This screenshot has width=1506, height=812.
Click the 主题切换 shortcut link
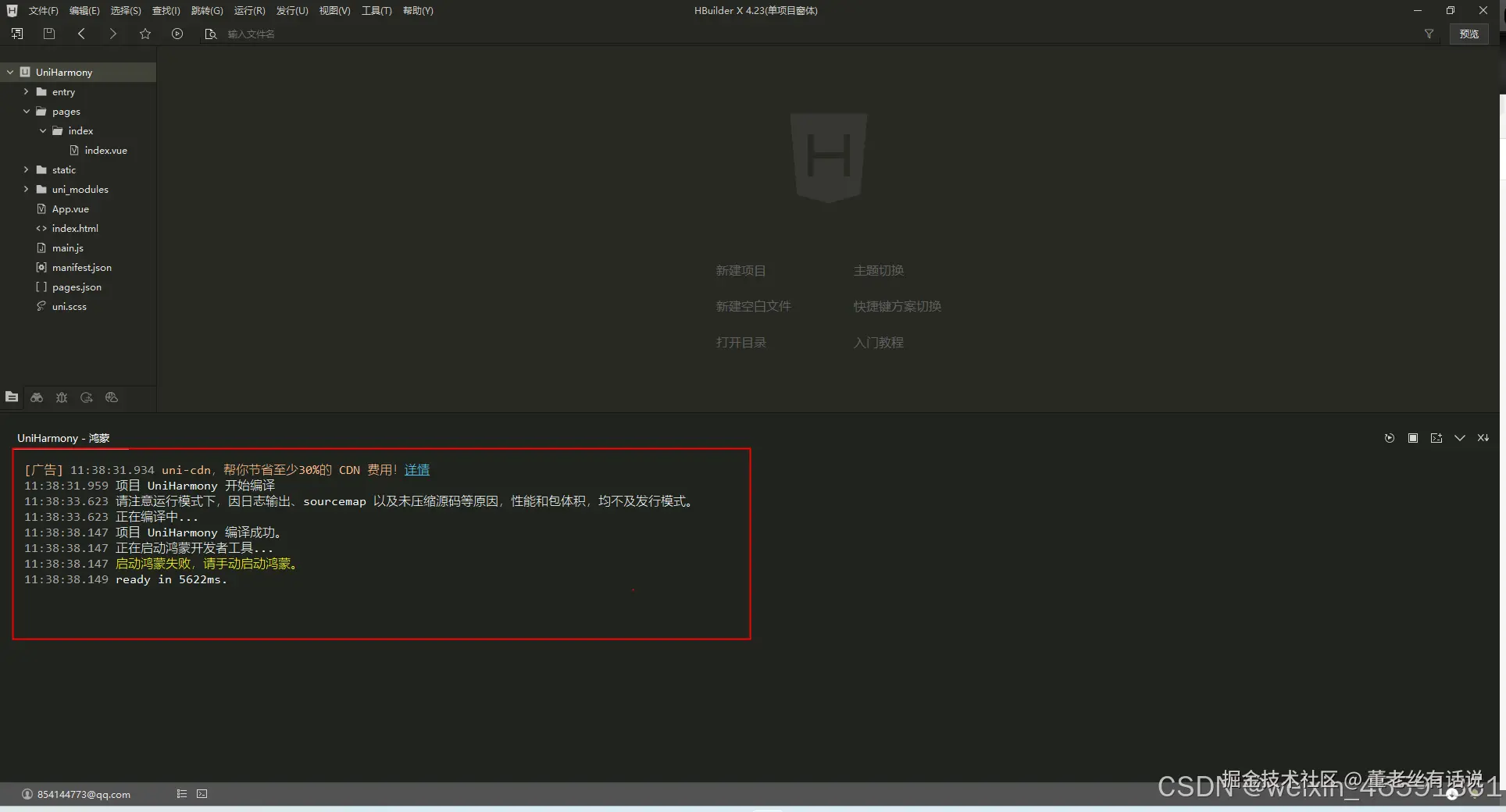(x=878, y=270)
